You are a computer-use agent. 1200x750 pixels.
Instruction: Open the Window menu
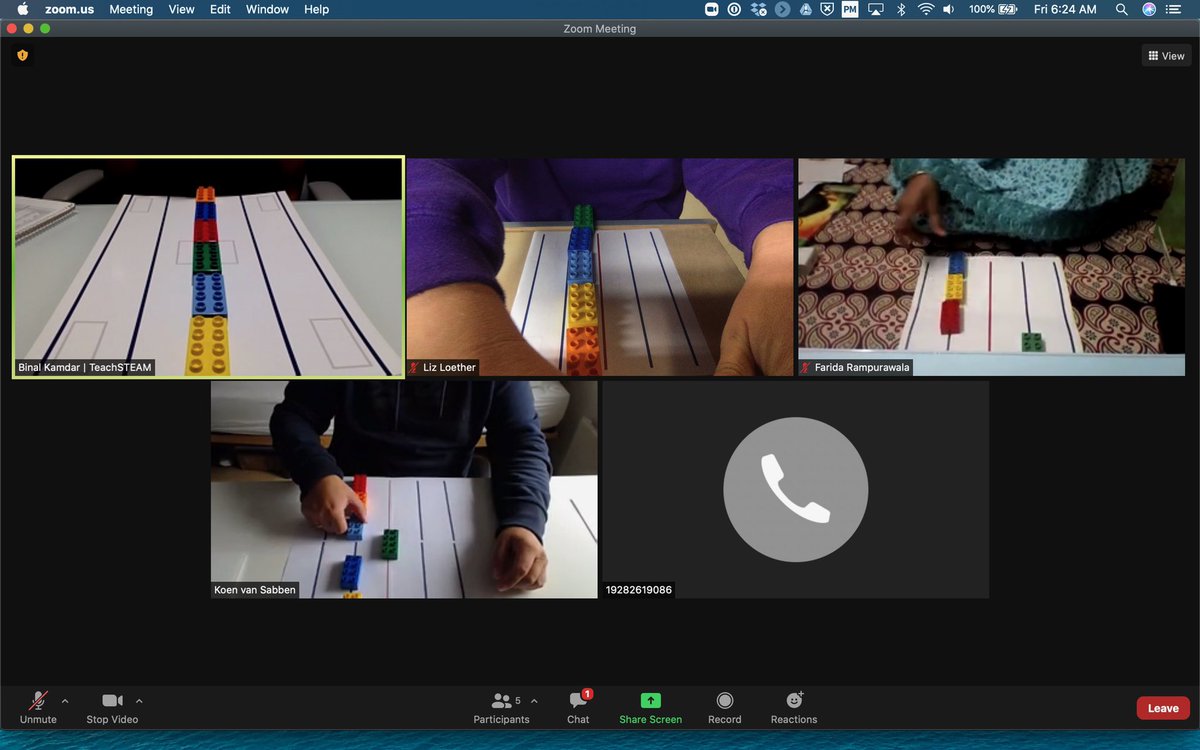point(267,9)
